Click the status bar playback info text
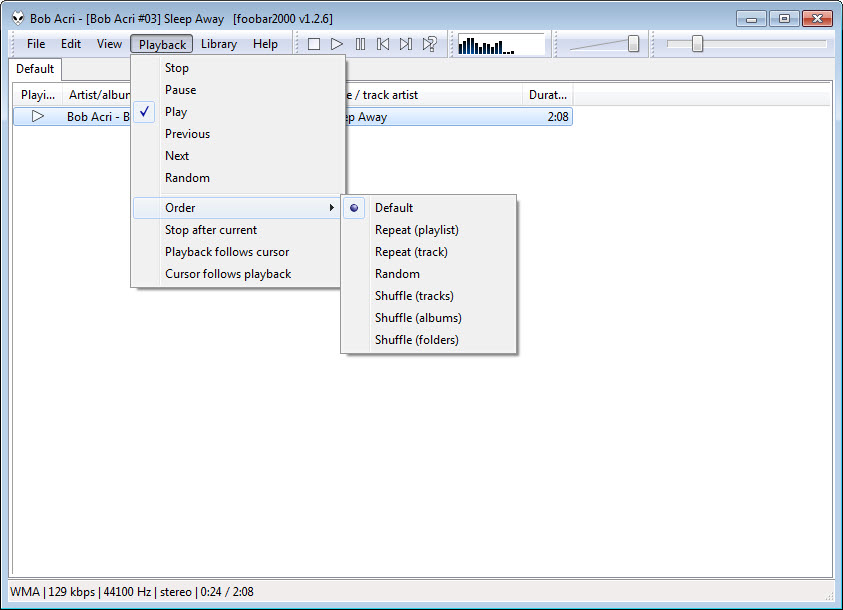Image resolution: width=843 pixels, height=610 pixels. coord(132,592)
